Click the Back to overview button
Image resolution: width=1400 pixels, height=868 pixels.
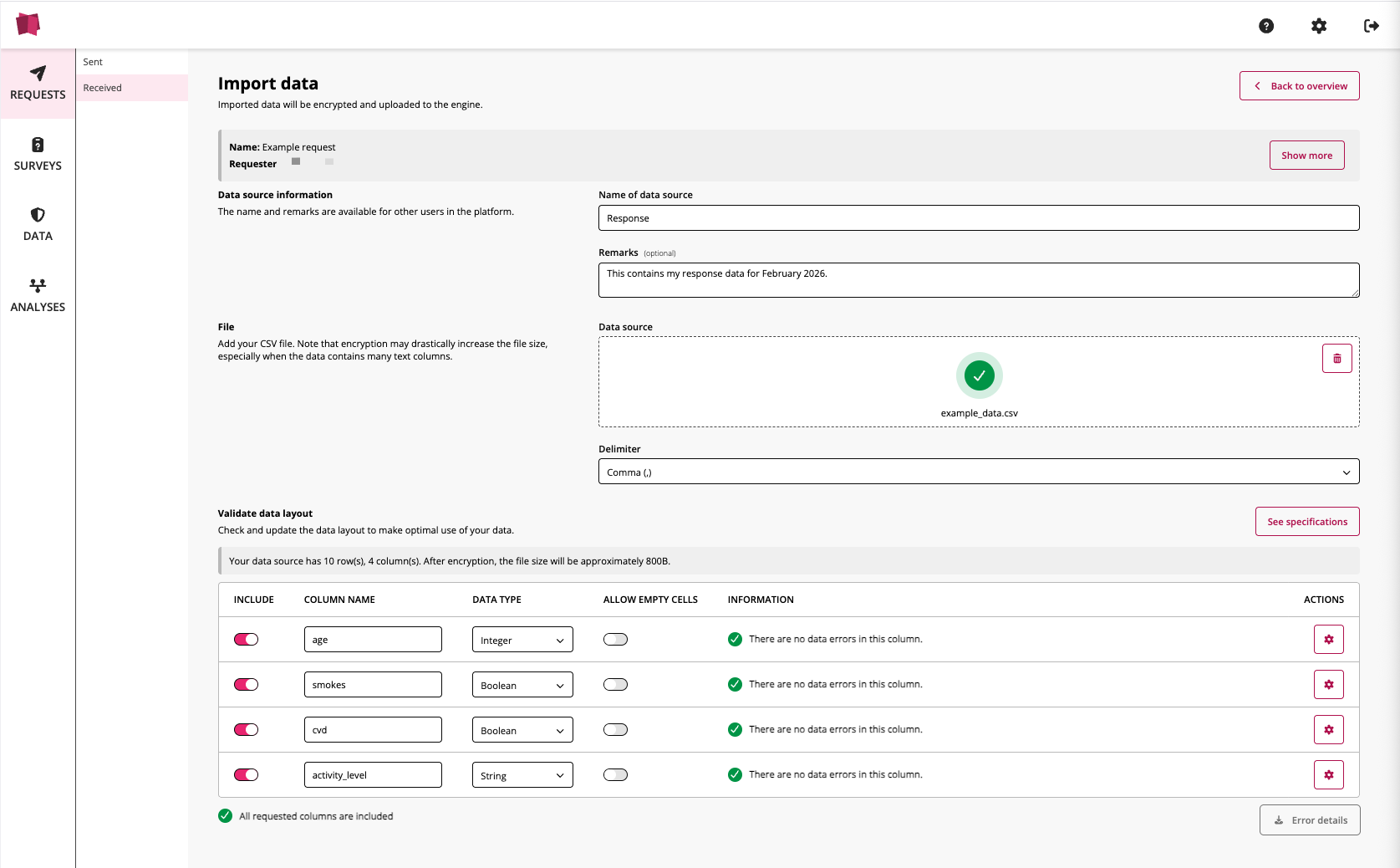pyautogui.click(x=1299, y=86)
